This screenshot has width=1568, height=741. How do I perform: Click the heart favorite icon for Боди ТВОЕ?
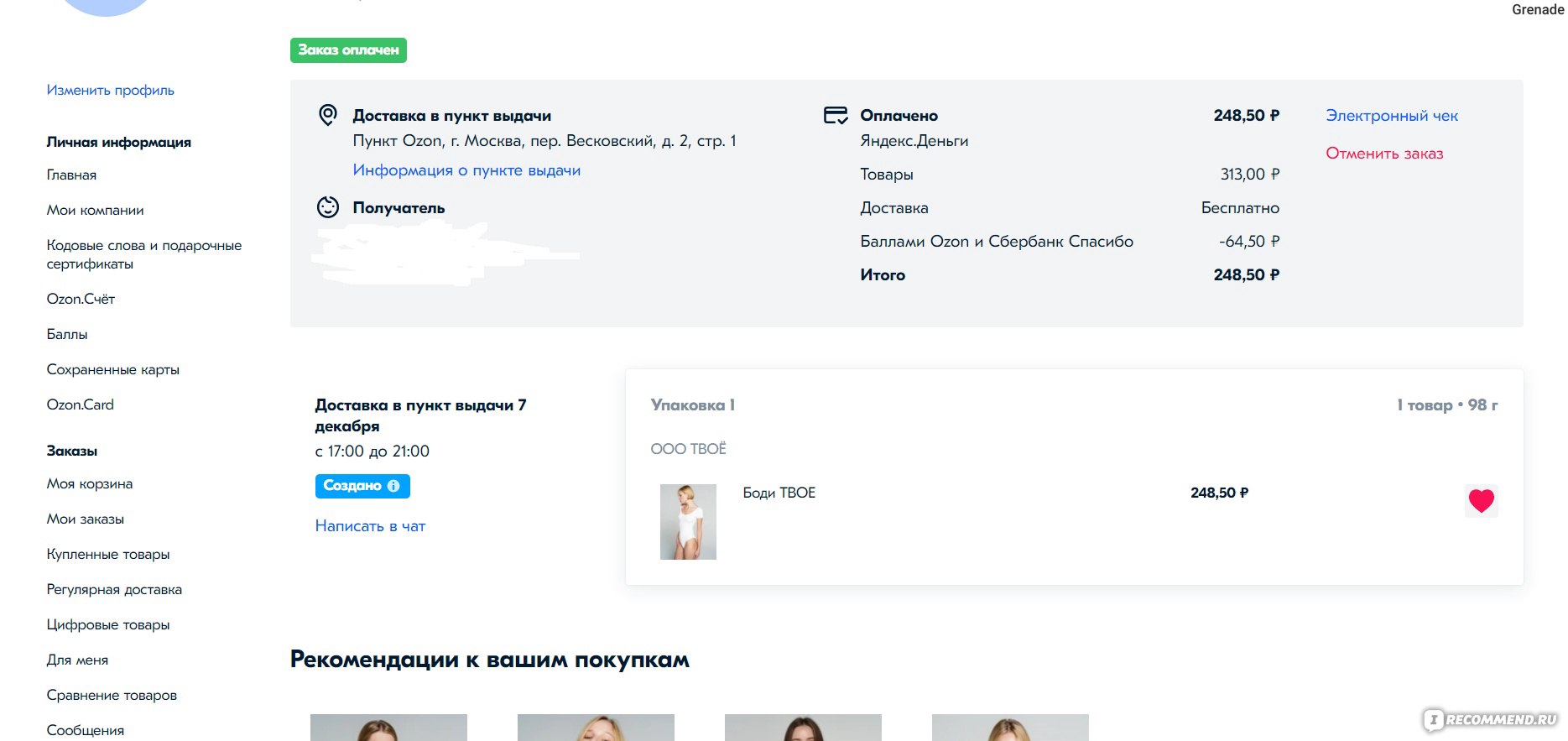coord(1482,501)
